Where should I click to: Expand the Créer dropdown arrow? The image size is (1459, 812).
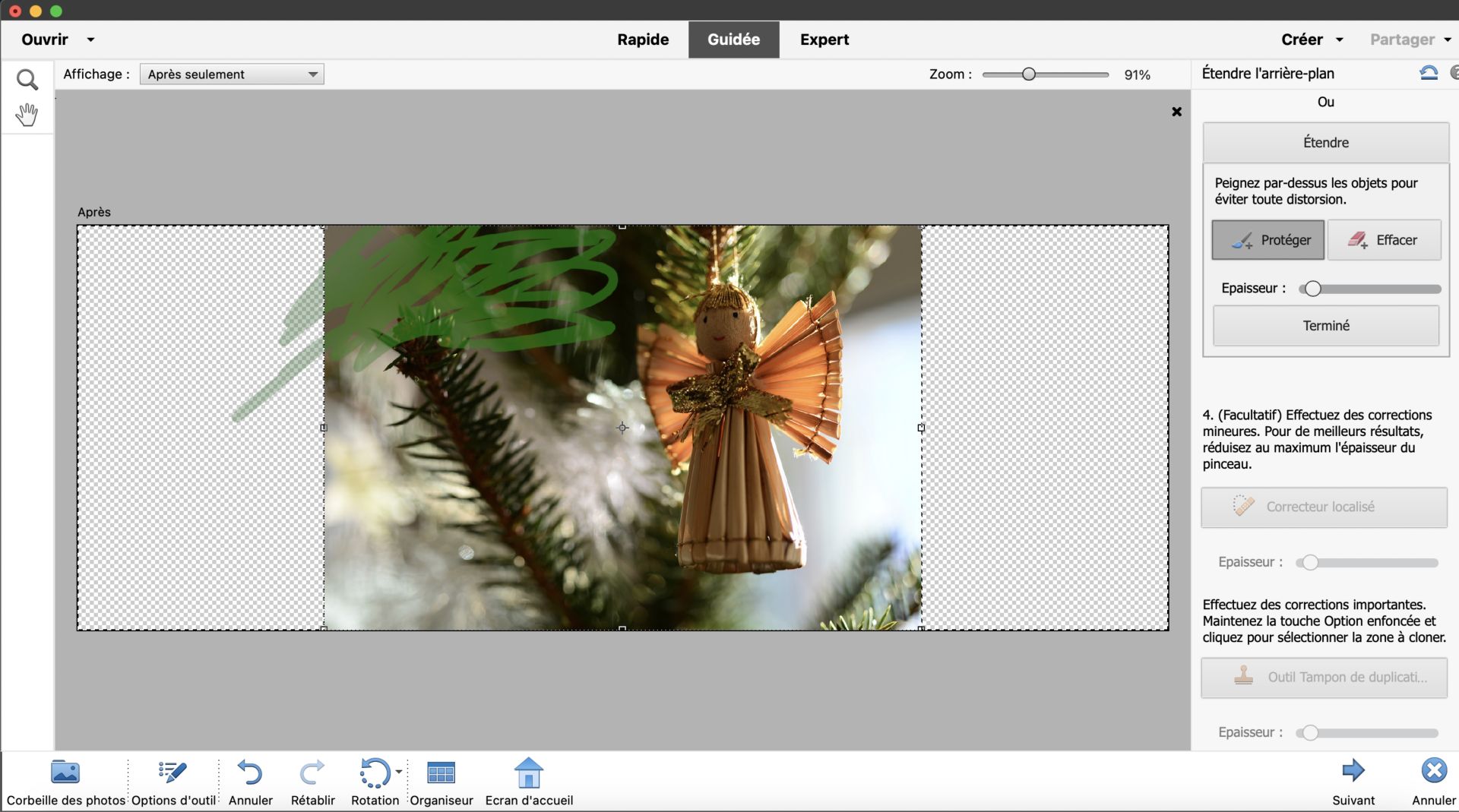pos(1340,39)
